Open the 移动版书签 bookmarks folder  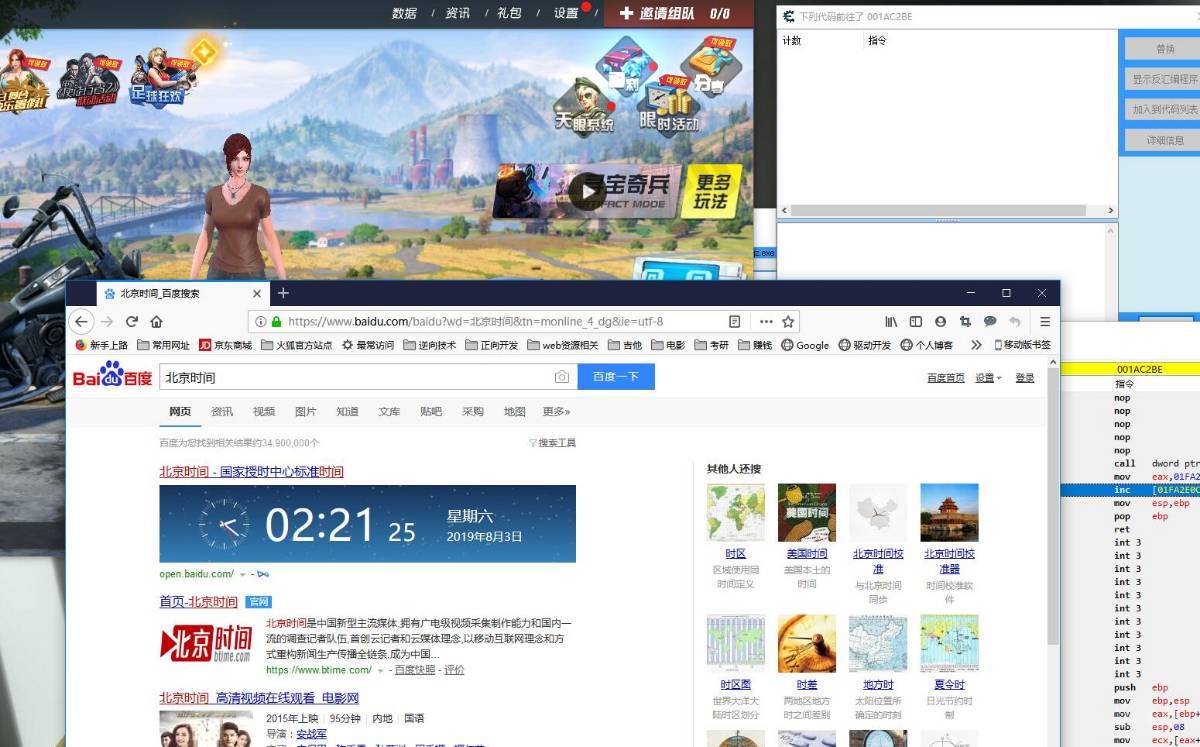pyautogui.click(x=1022, y=345)
